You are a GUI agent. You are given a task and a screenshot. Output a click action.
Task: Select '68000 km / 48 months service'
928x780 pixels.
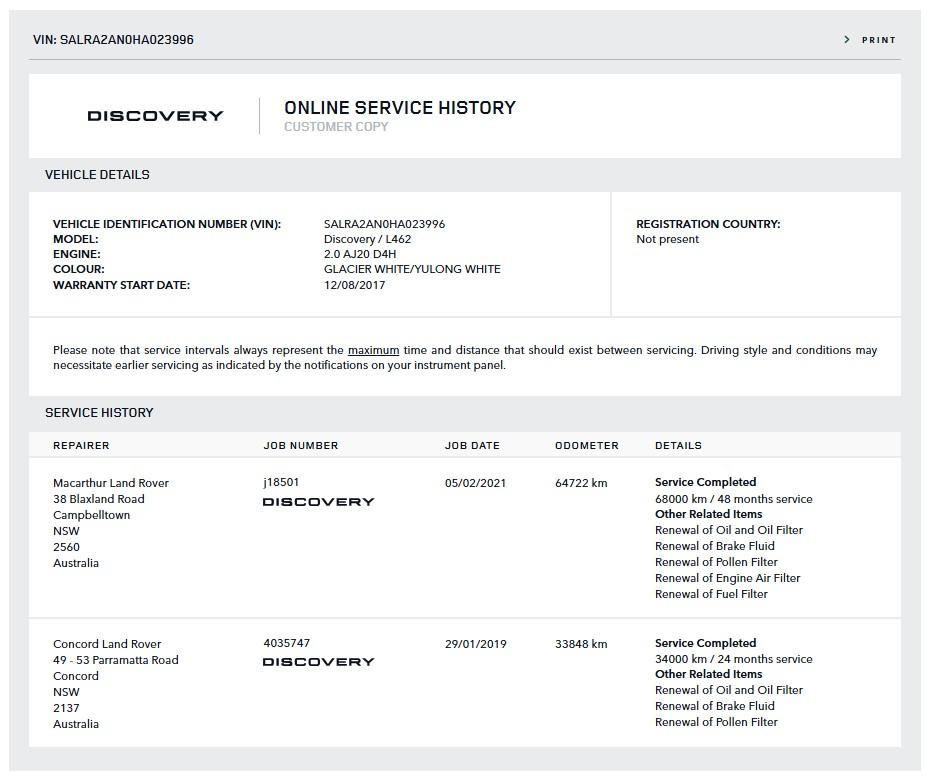tap(733, 499)
